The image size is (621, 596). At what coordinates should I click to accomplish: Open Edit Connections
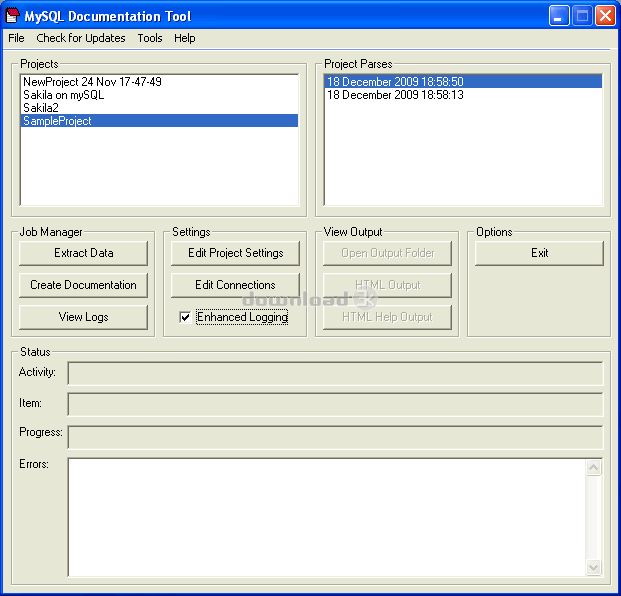point(235,285)
